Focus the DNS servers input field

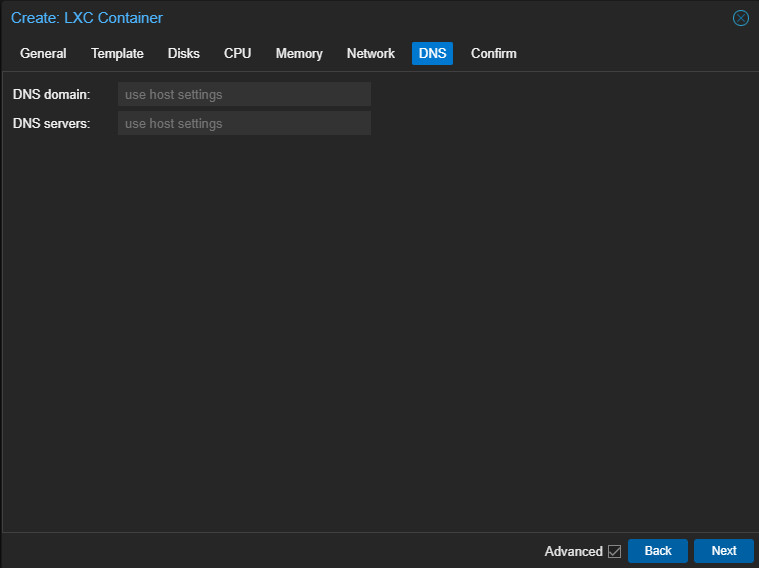click(x=244, y=123)
